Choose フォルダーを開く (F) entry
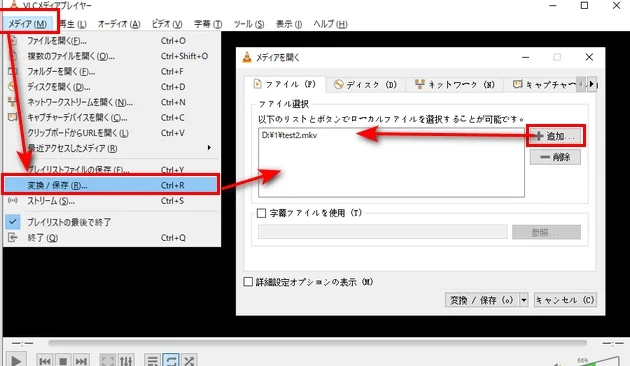Screen dimensions: 630x366 coord(112,72)
